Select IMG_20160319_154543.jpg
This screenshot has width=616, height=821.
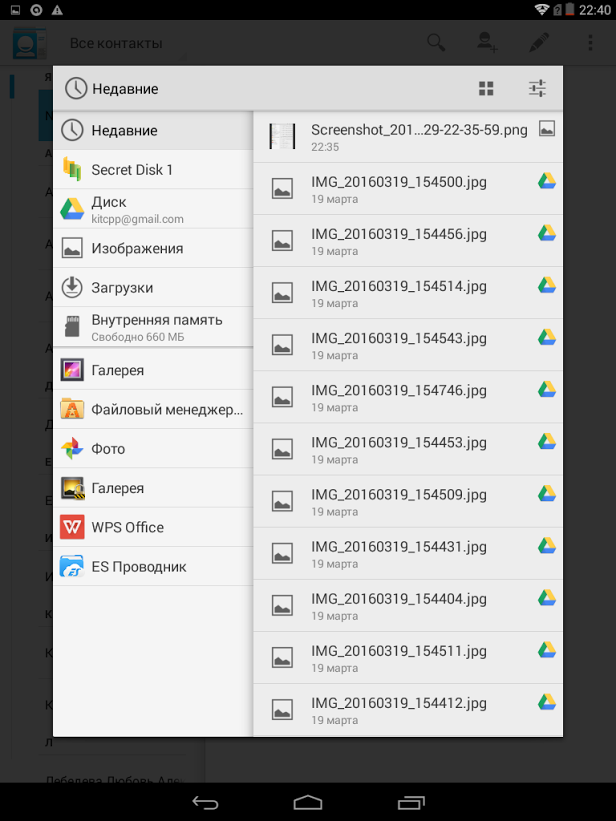408,345
